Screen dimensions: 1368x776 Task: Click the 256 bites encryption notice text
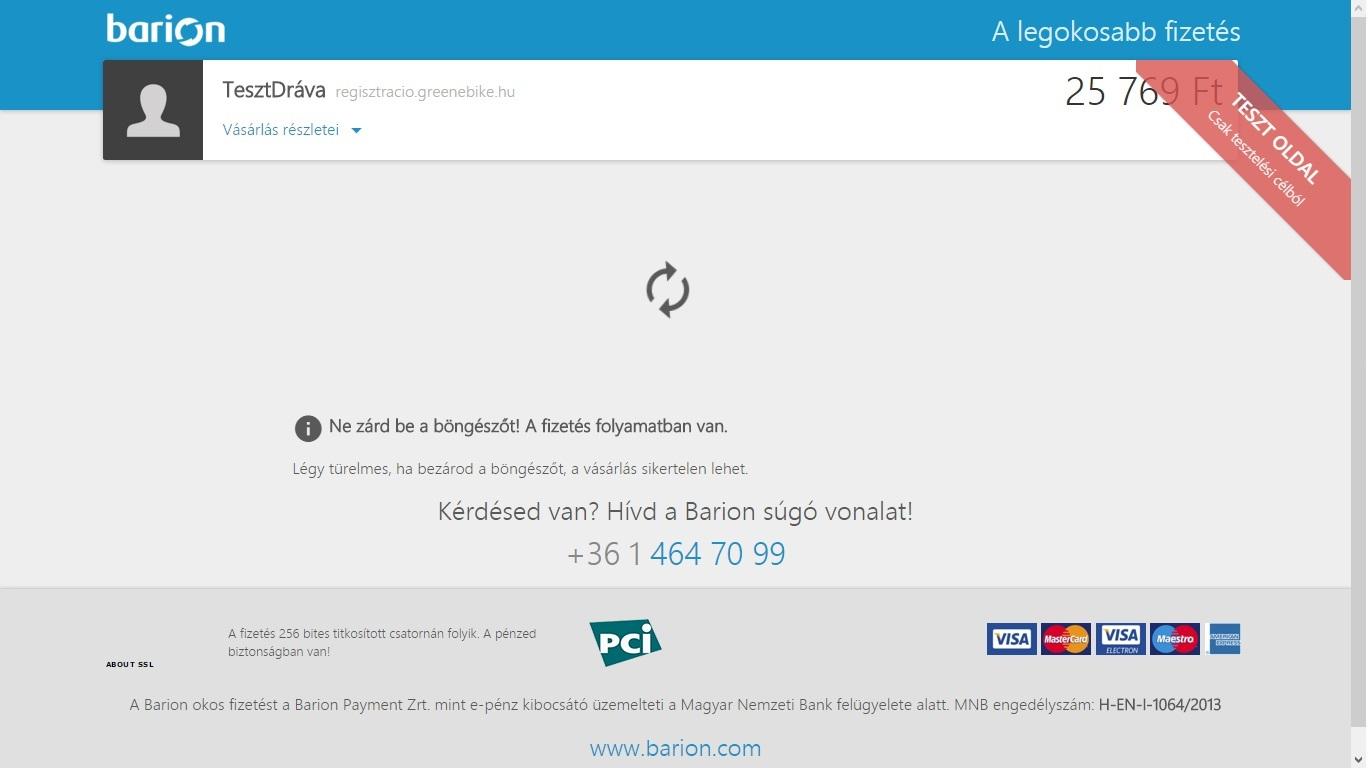point(382,642)
